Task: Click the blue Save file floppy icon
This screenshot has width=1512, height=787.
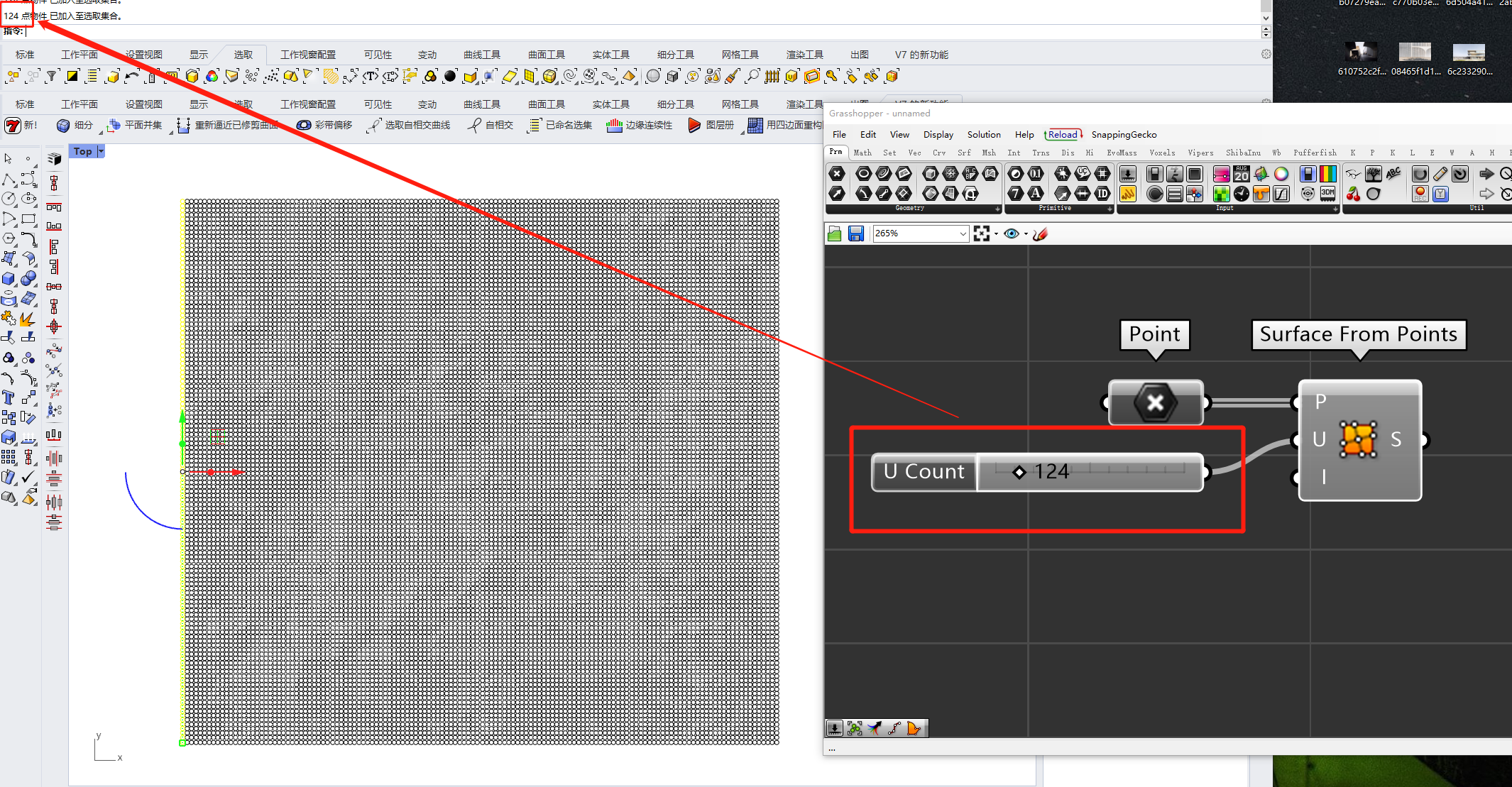Action: coord(855,233)
